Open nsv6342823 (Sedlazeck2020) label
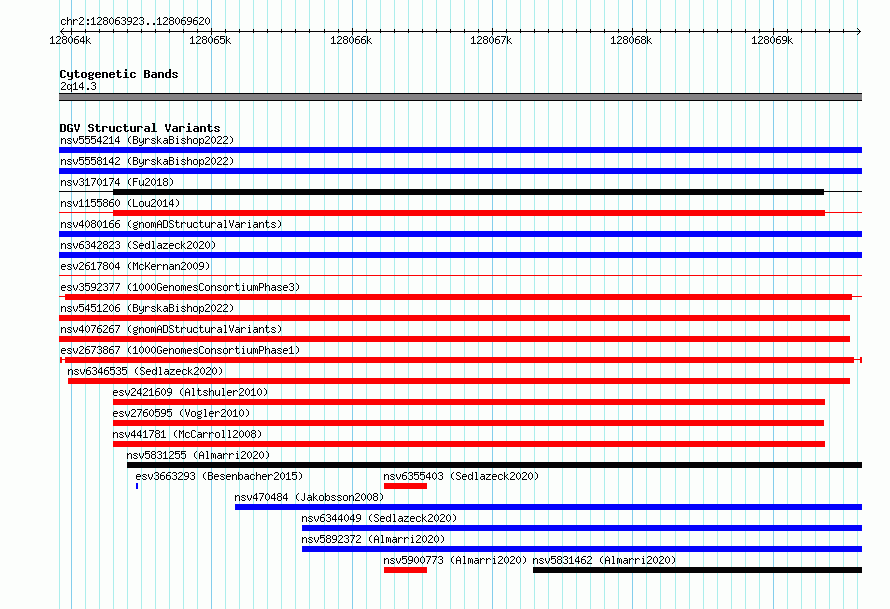The image size is (890, 609). tap(138, 245)
